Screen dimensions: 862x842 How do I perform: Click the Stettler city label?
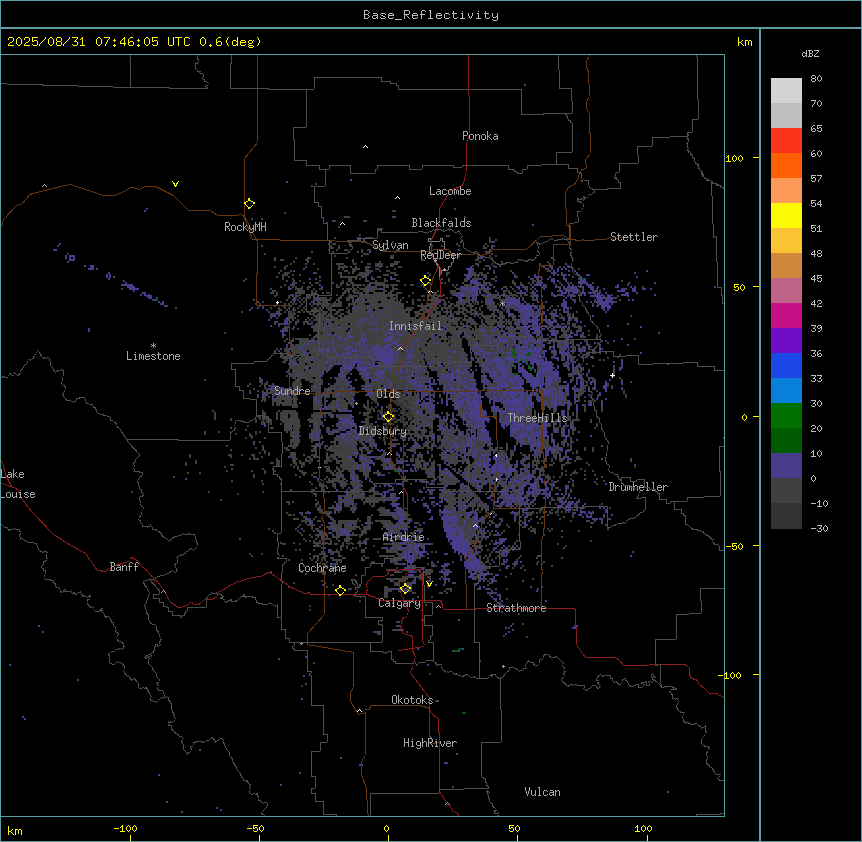pyautogui.click(x=634, y=237)
